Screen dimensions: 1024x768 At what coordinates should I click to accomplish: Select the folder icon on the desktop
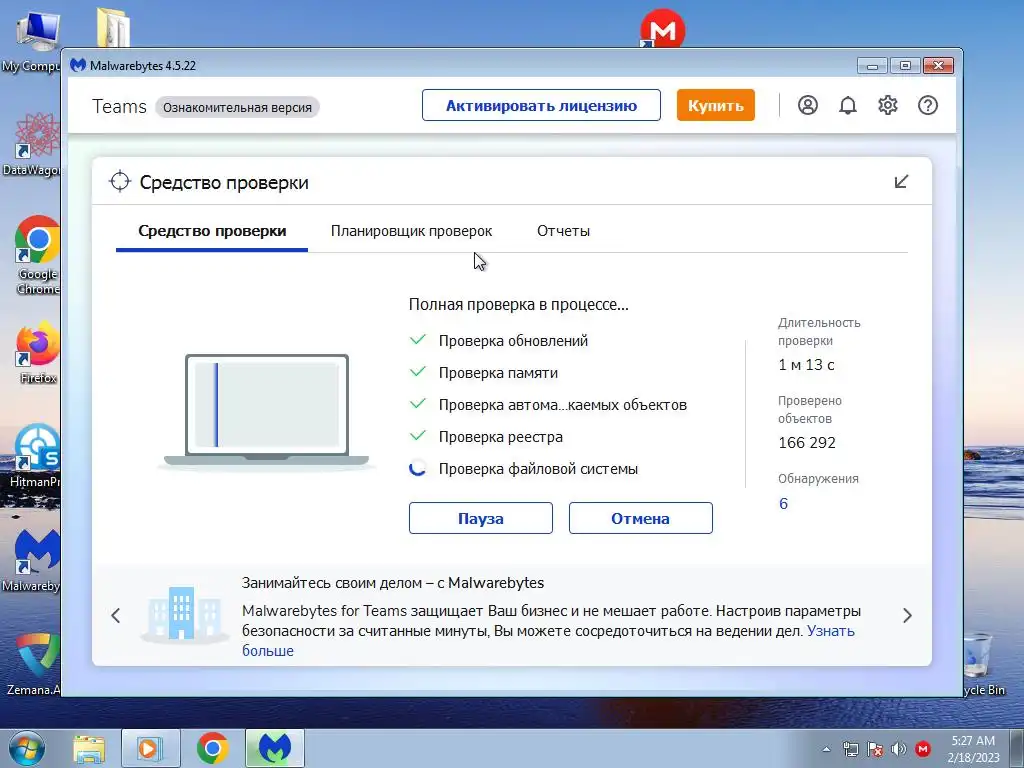point(112,27)
